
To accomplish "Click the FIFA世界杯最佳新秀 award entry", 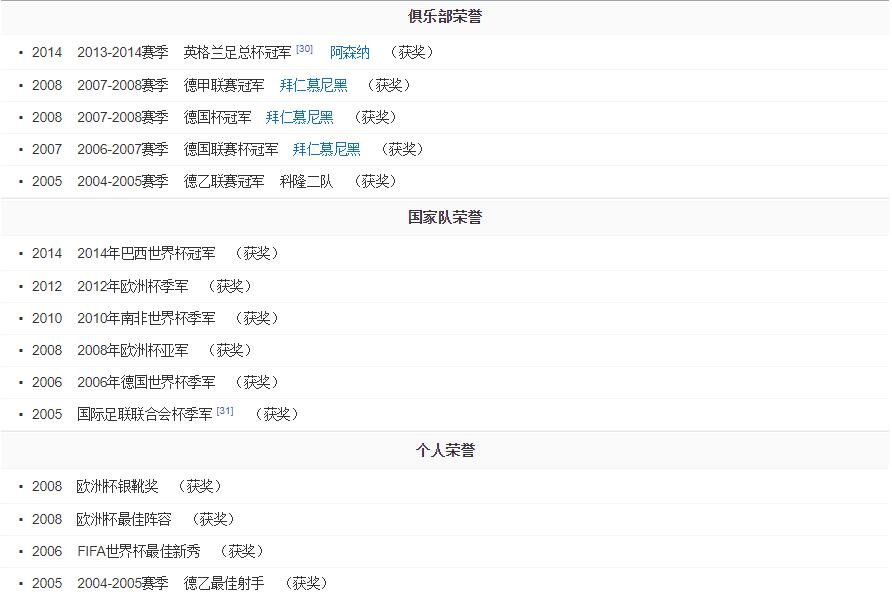I will point(139,550).
